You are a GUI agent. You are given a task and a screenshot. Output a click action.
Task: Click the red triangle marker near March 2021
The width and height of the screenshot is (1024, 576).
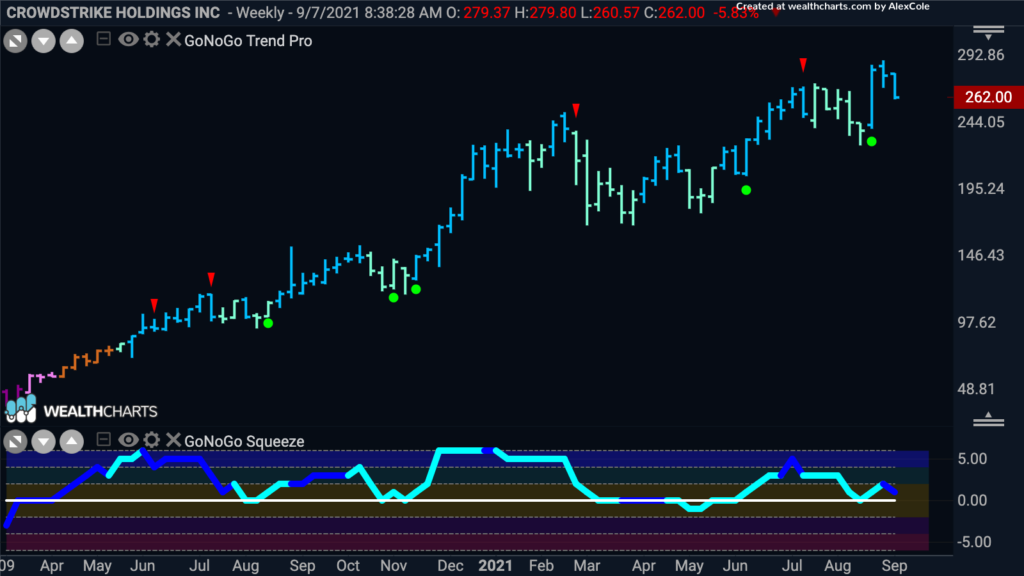(576, 110)
